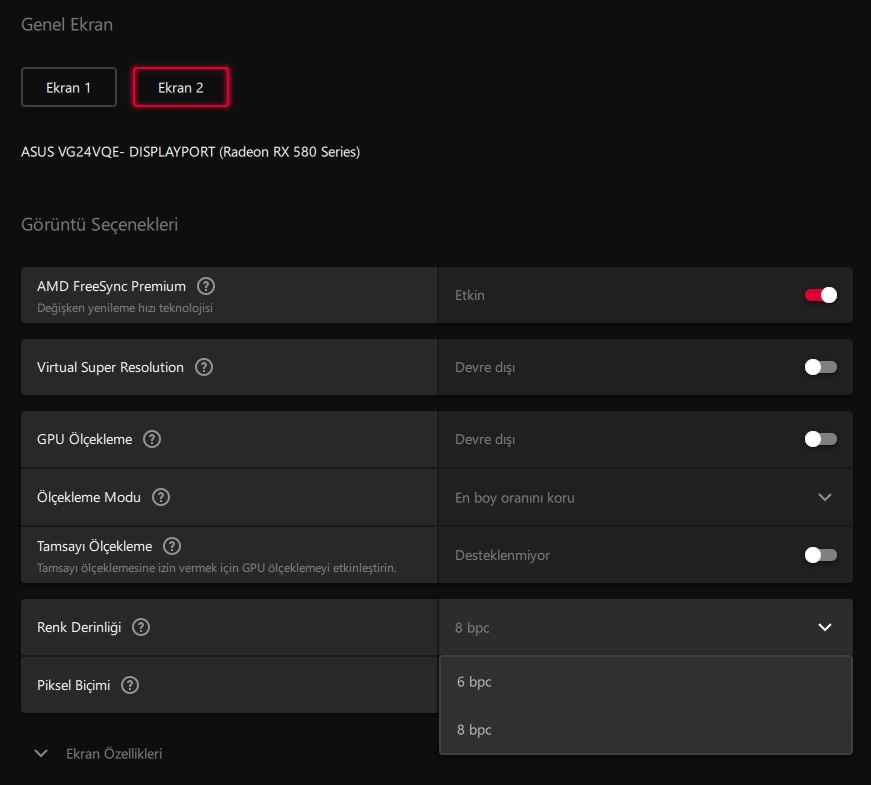This screenshot has width=871, height=785.
Task: Disable the AMD FreeSync Premium toggle
Action: point(820,295)
